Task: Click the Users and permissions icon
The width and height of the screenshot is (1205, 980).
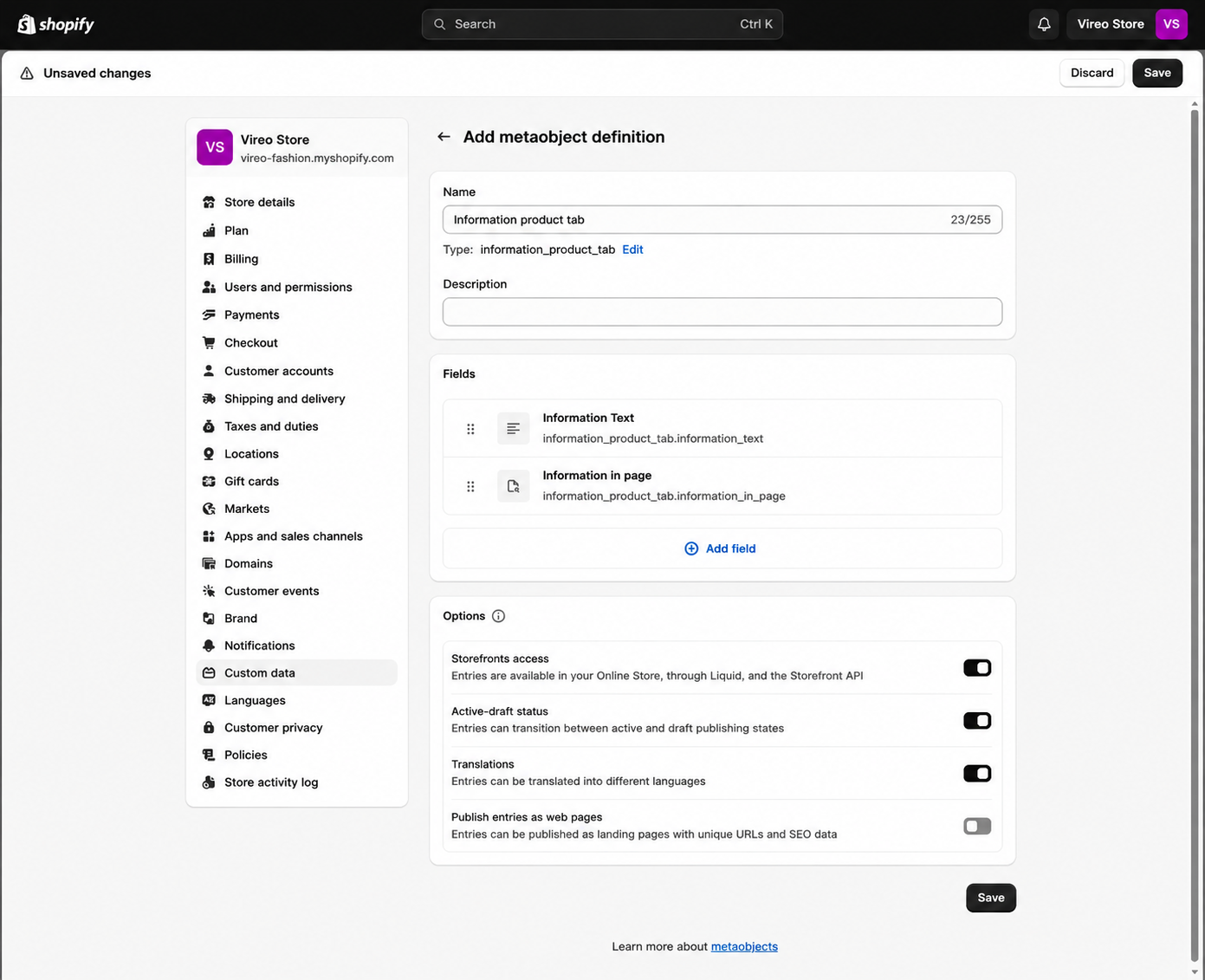Action: point(209,287)
